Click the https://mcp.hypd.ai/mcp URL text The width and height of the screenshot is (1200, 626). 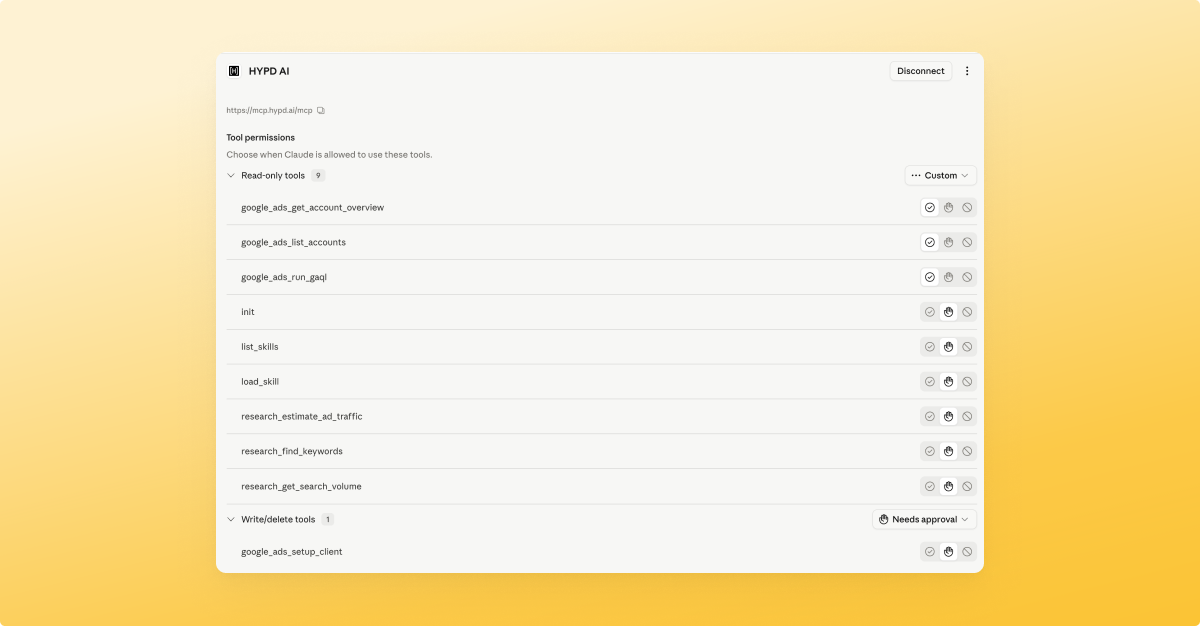click(269, 110)
